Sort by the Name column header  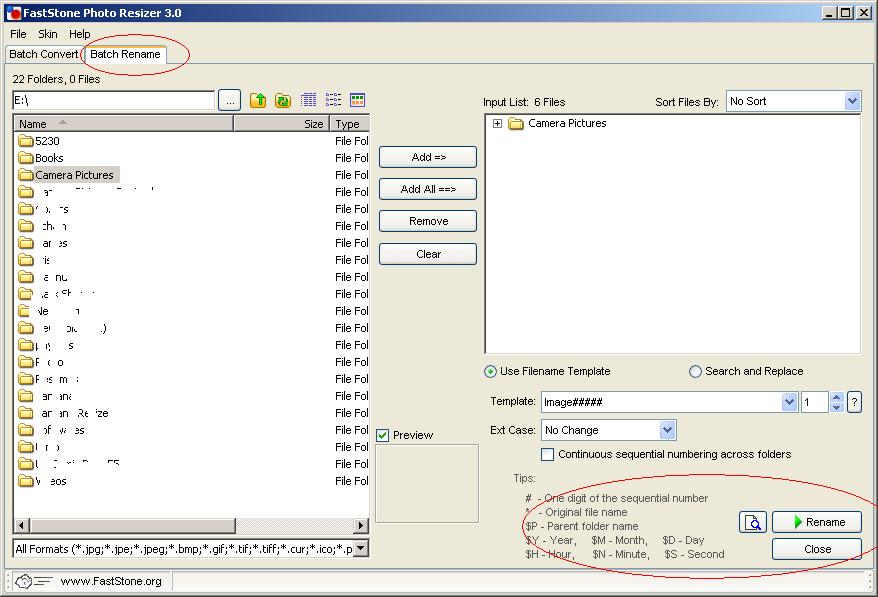point(124,124)
